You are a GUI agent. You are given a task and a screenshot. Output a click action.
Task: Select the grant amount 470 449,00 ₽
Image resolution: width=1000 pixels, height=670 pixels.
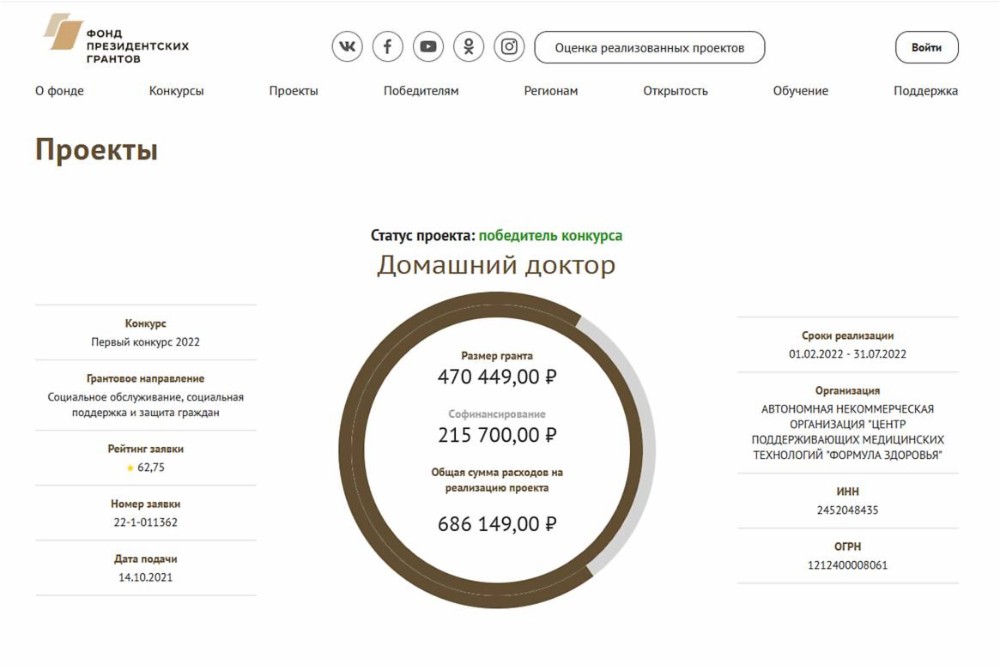click(497, 377)
